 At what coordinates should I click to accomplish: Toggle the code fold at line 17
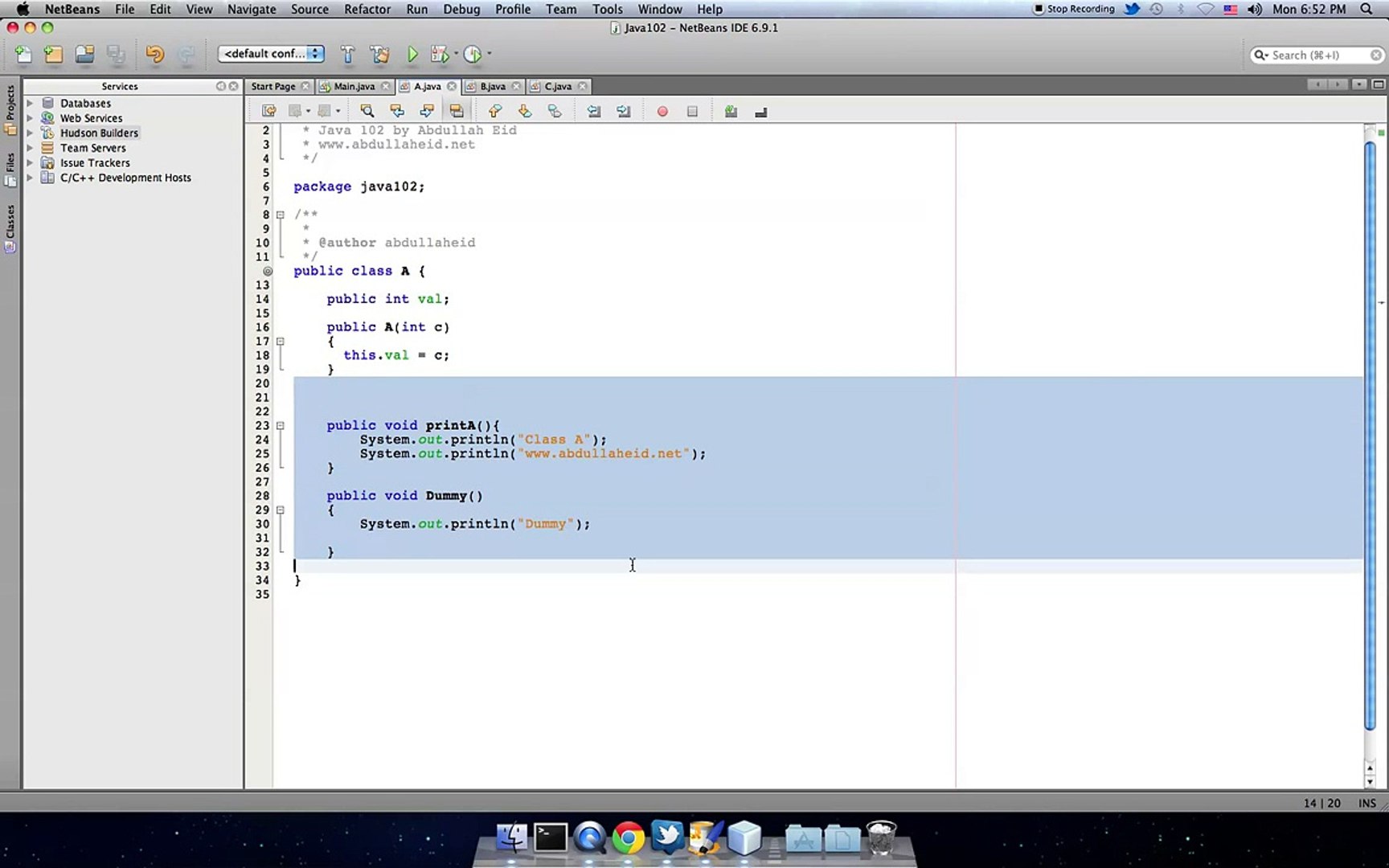[280, 341]
